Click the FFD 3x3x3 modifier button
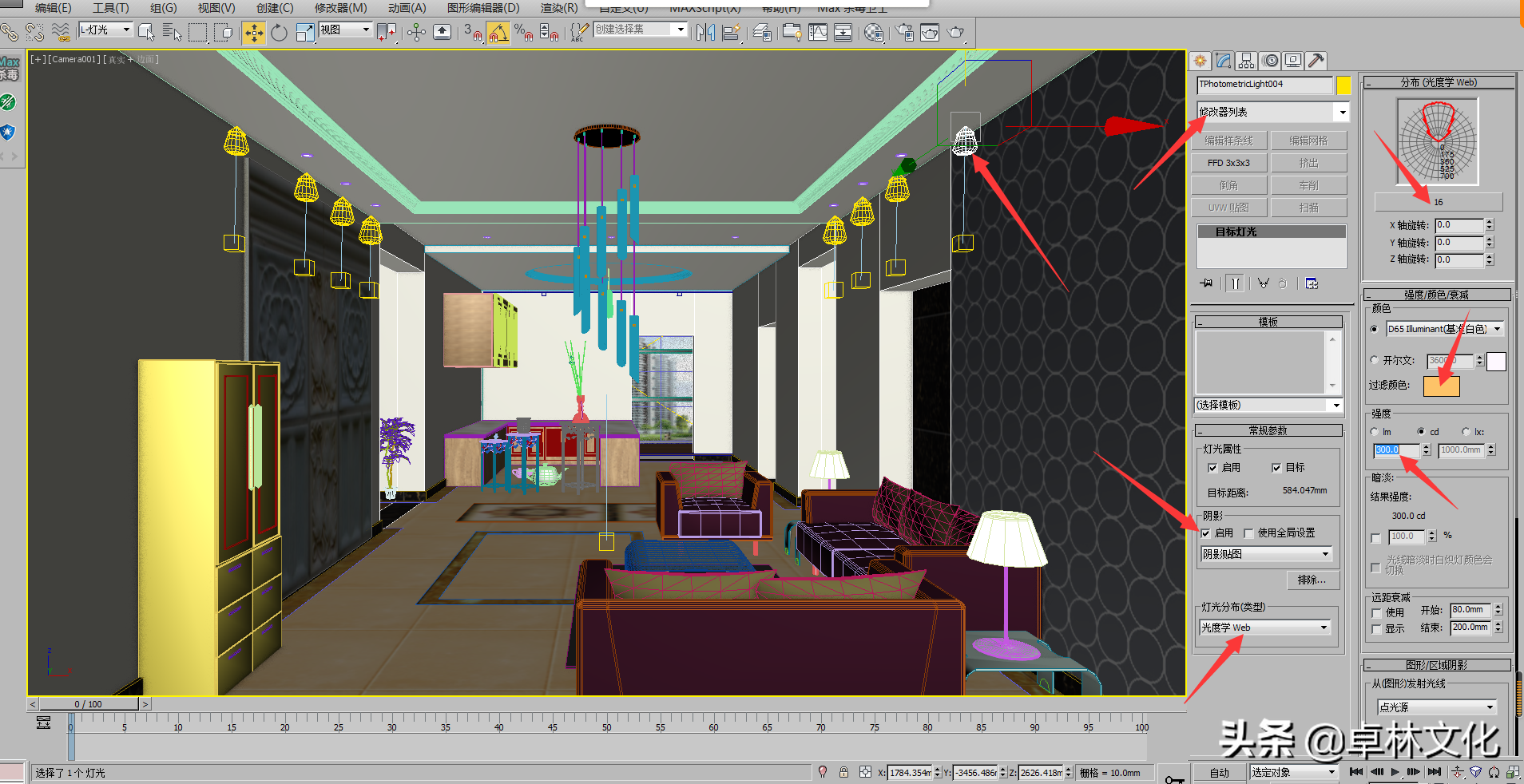 1228,163
